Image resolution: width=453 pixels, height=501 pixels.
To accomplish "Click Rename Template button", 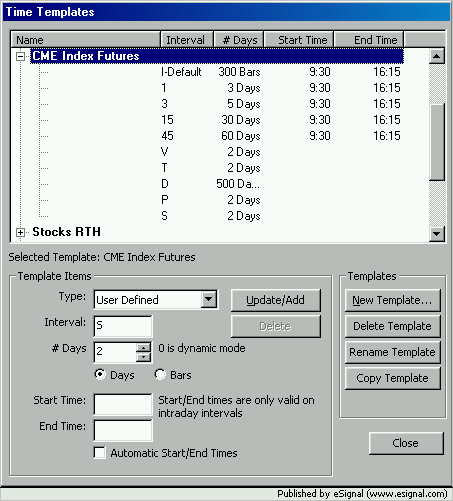I will click(x=392, y=352).
